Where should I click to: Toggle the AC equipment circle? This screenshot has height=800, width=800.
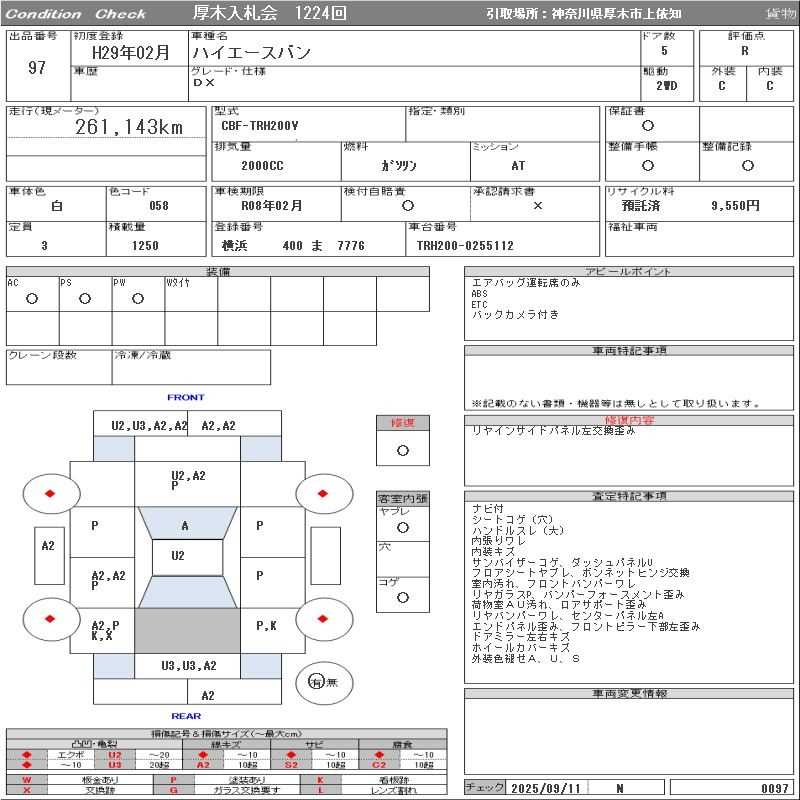pyautogui.click(x=32, y=298)
